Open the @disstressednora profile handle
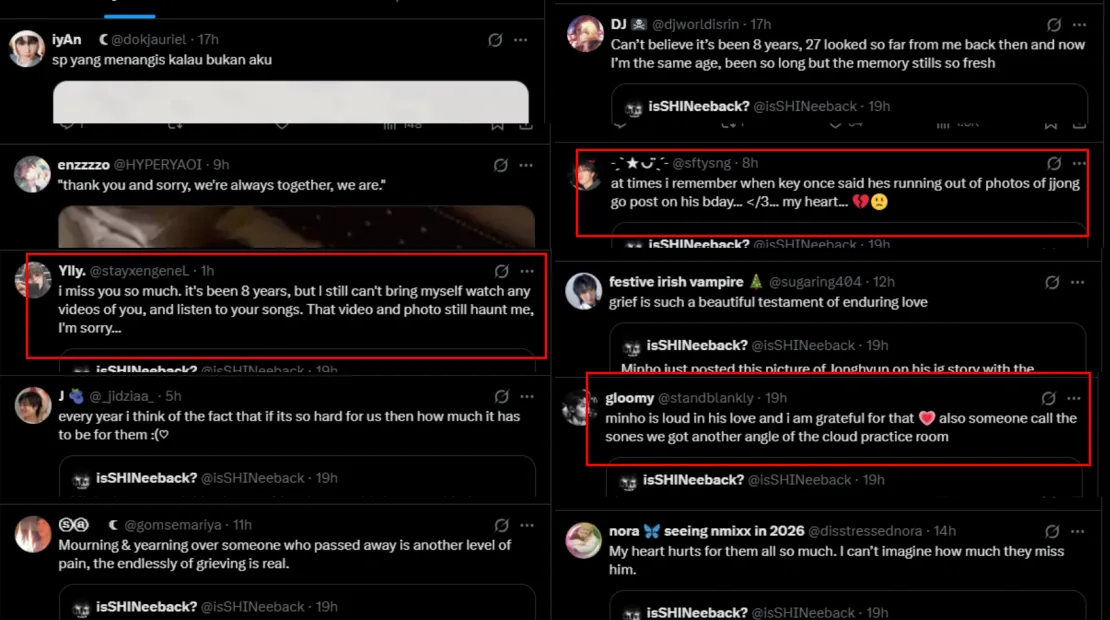This screenshot has width=1110, height=620. tap(865, 532)
